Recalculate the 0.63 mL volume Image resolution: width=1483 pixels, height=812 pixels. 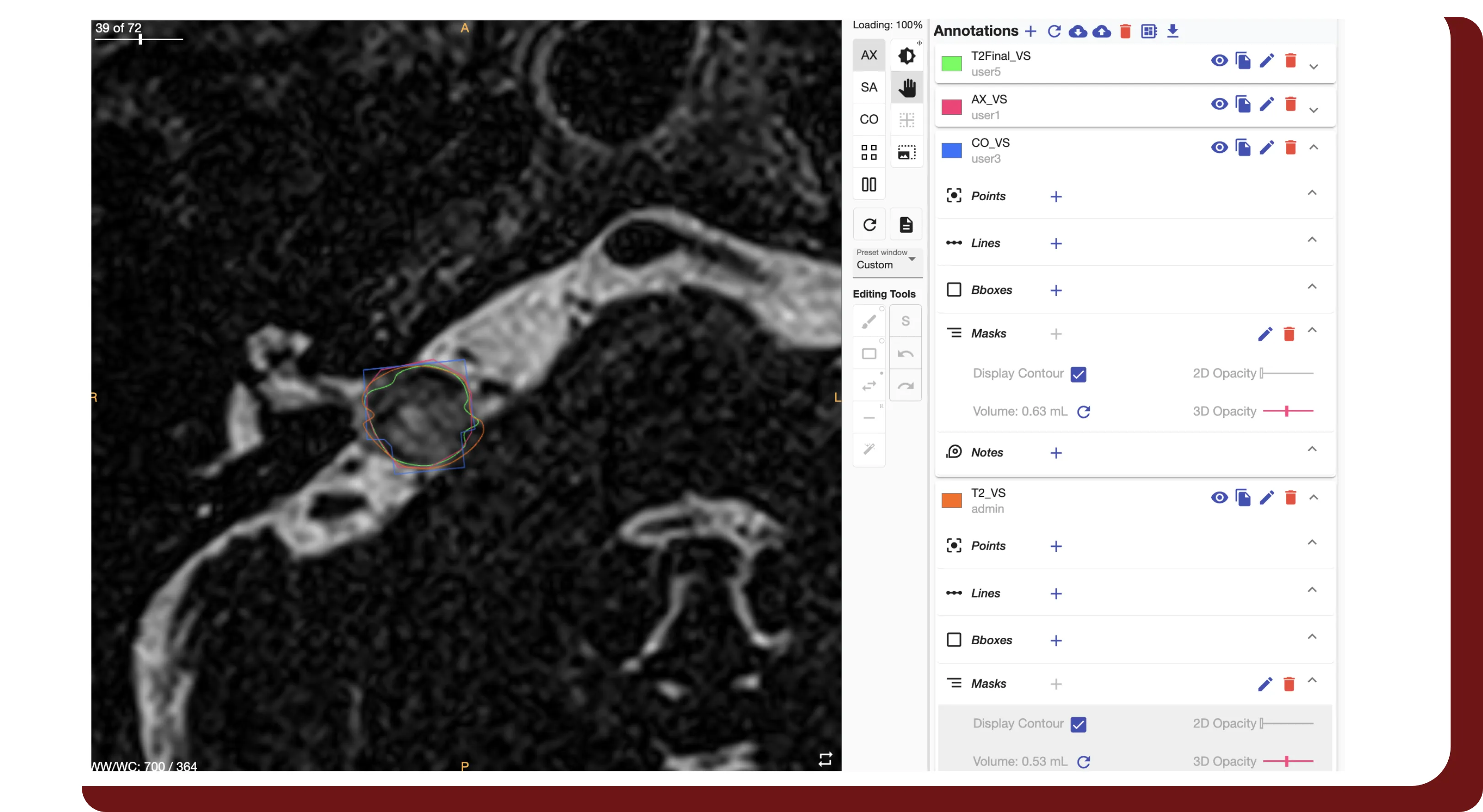(1084, 411)
